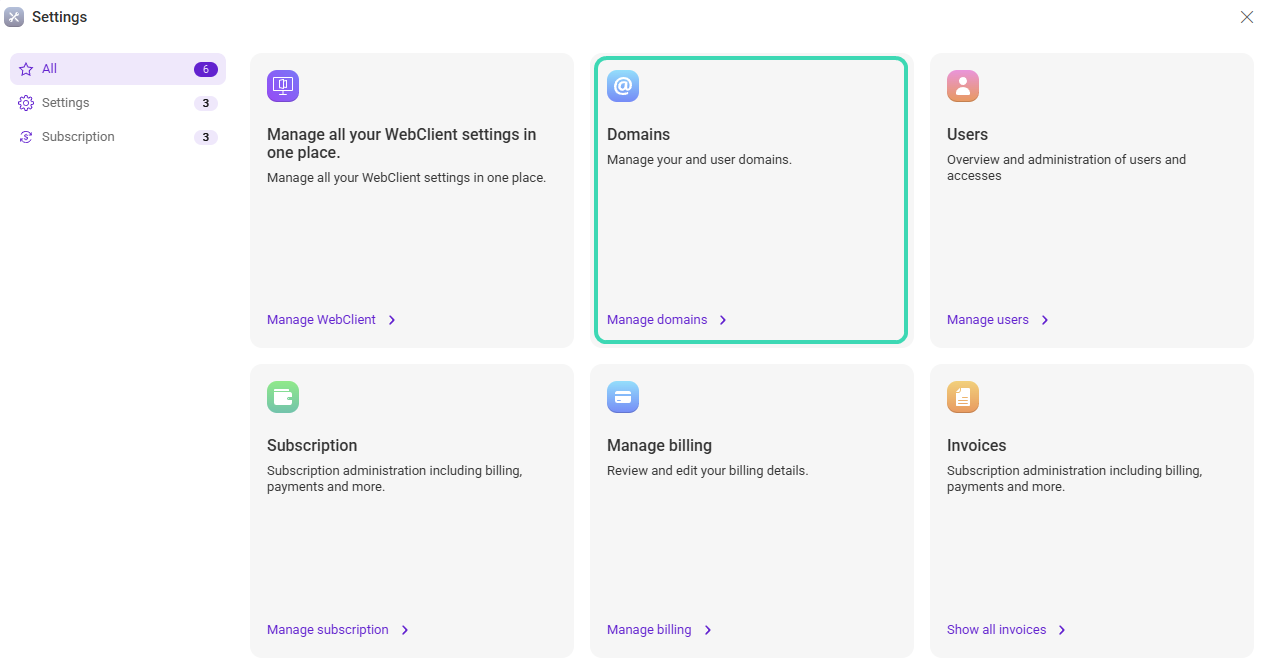Click the Manage billing card icon
This screenshot has height=668, width=1261.
pyautogui.click(x=622, y=397)
